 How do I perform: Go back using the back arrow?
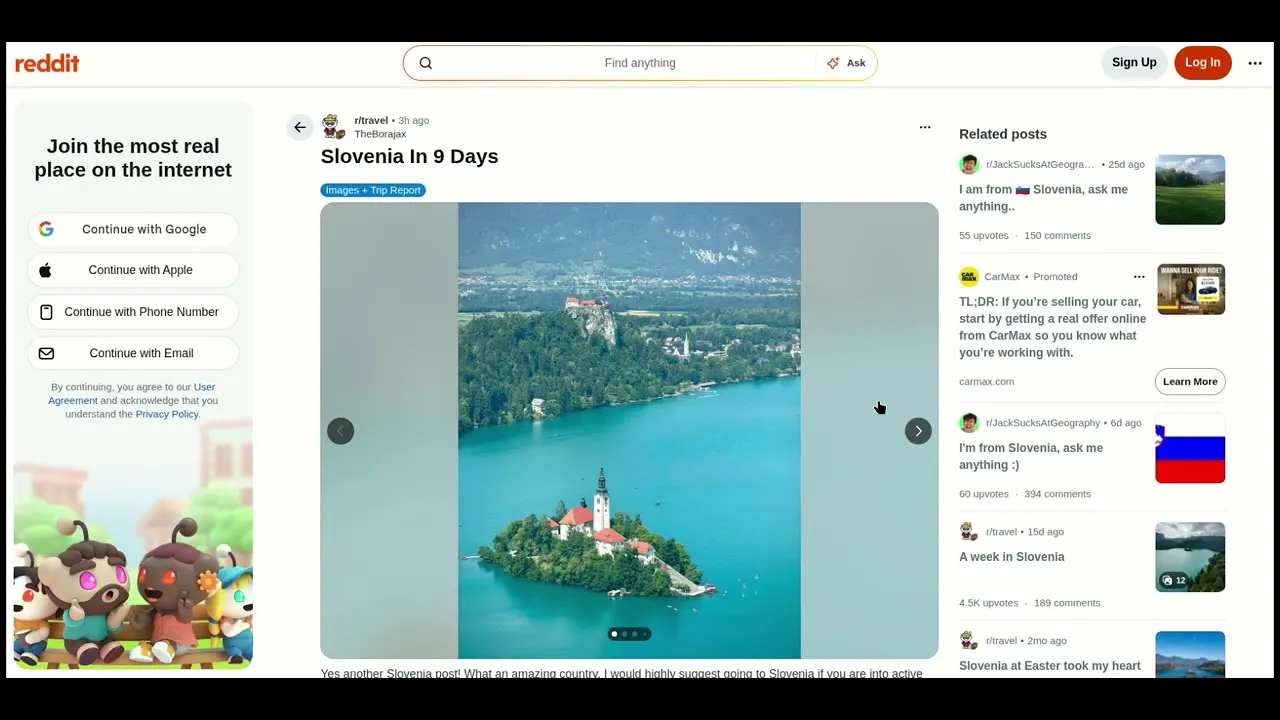300,127
